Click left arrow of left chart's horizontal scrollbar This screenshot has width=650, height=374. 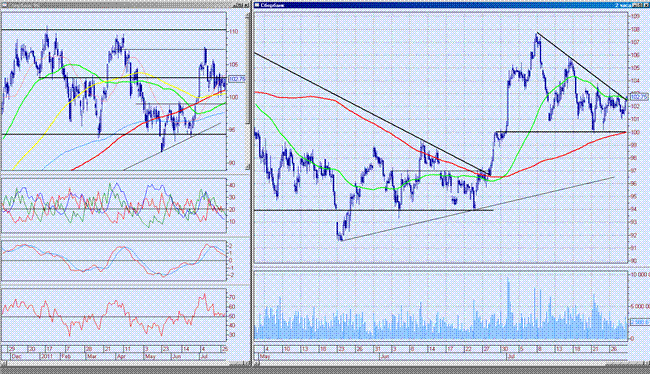(2, 364)
